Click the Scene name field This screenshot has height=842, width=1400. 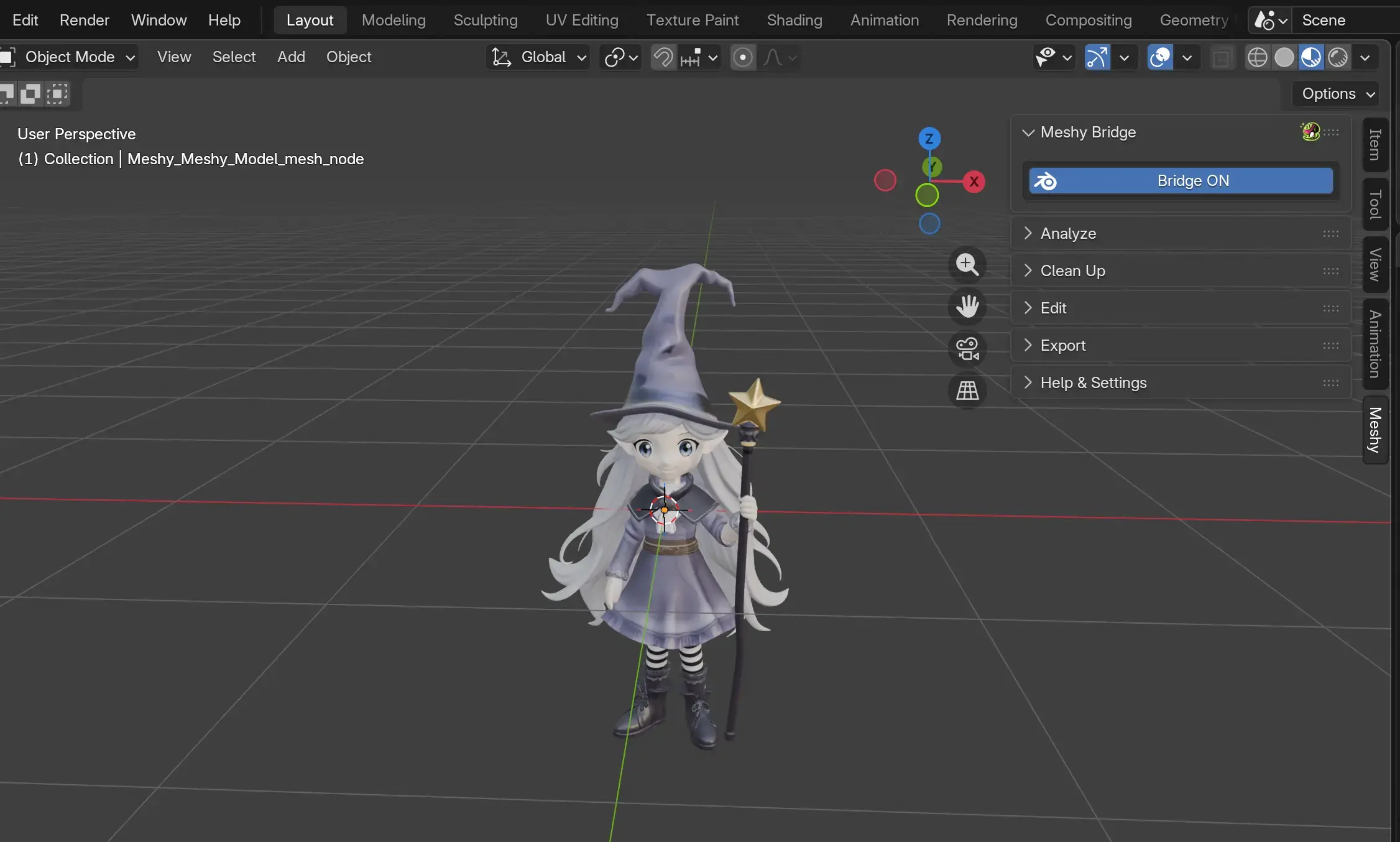point(1346,21)
